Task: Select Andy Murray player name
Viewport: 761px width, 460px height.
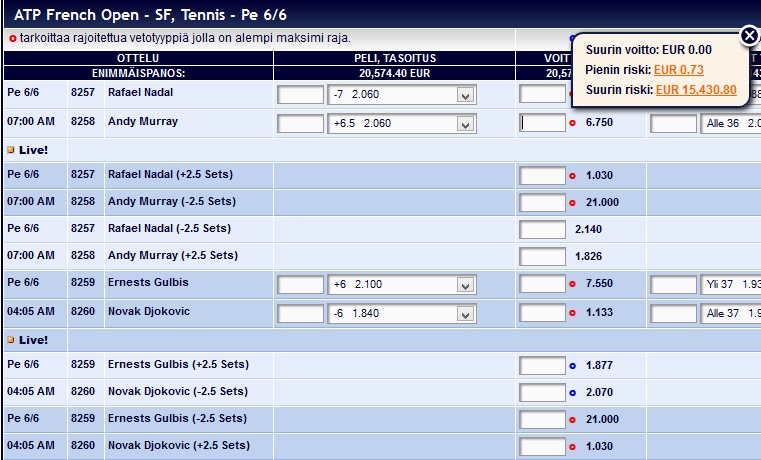Action: [143, 121]
